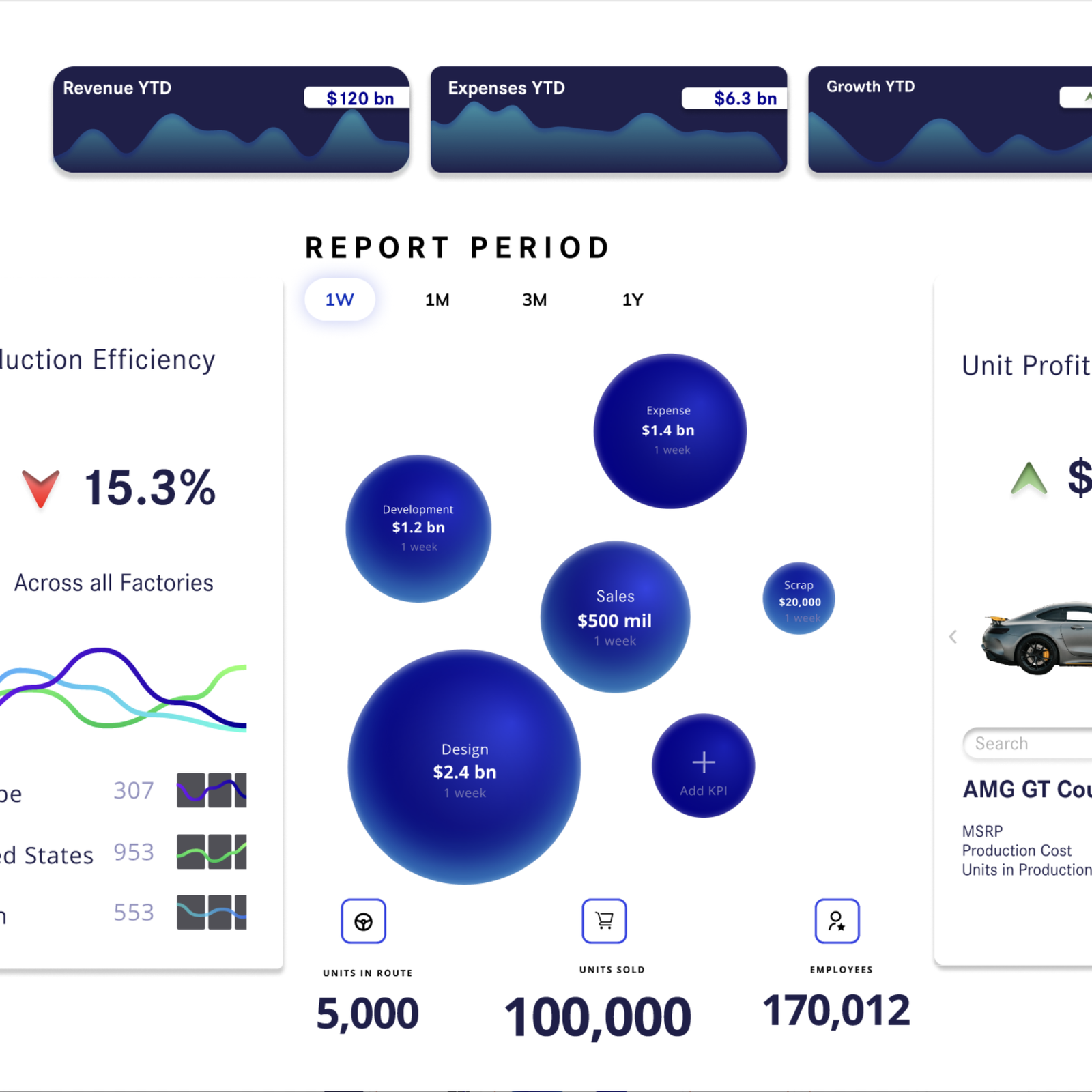Image resolution: width=1092 pixels, height=1092 pixels.
Task: Go to previous car with left chevron
Action: [953, 637]
